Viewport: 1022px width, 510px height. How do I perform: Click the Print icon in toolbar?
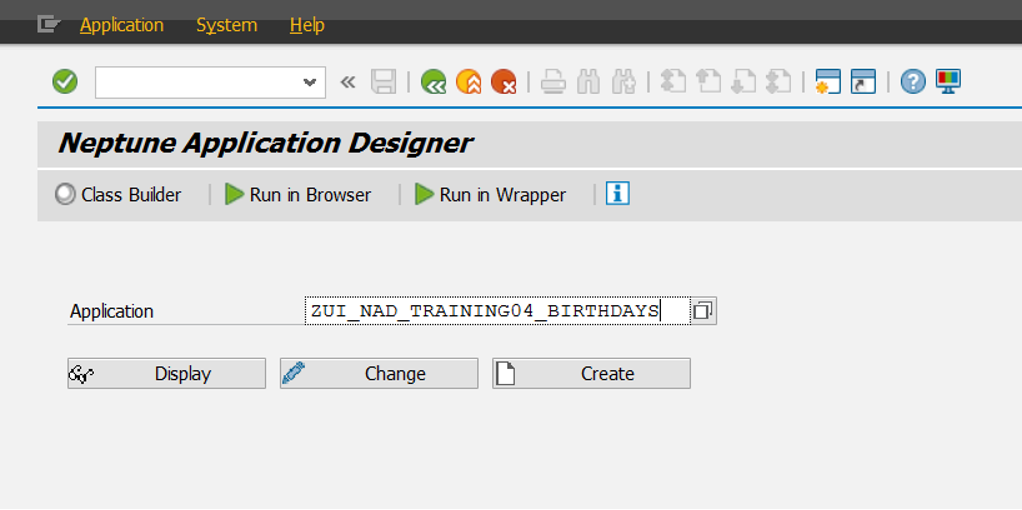coord(553,82)
